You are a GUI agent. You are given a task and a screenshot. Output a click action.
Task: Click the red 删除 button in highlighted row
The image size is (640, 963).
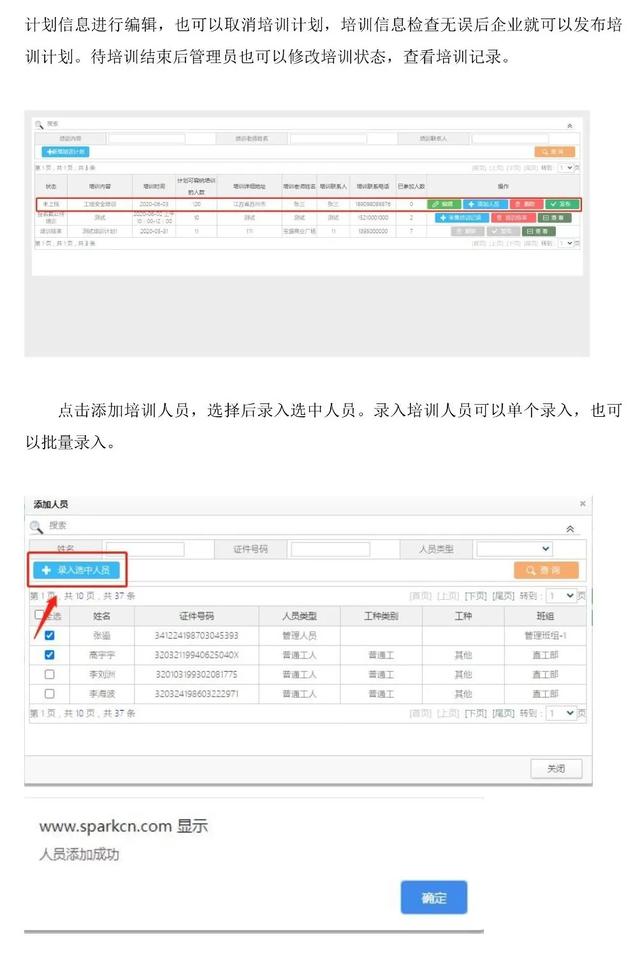525,204
